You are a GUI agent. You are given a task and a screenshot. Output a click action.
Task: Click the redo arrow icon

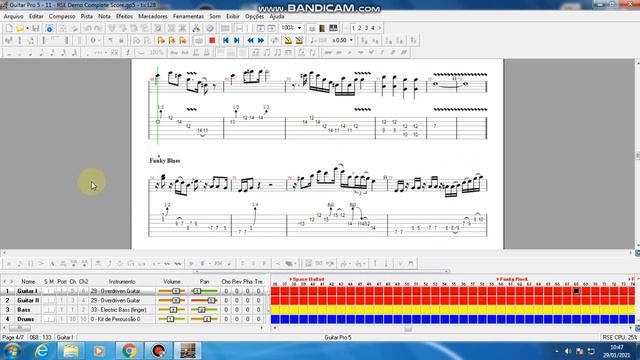click(98, 28)
